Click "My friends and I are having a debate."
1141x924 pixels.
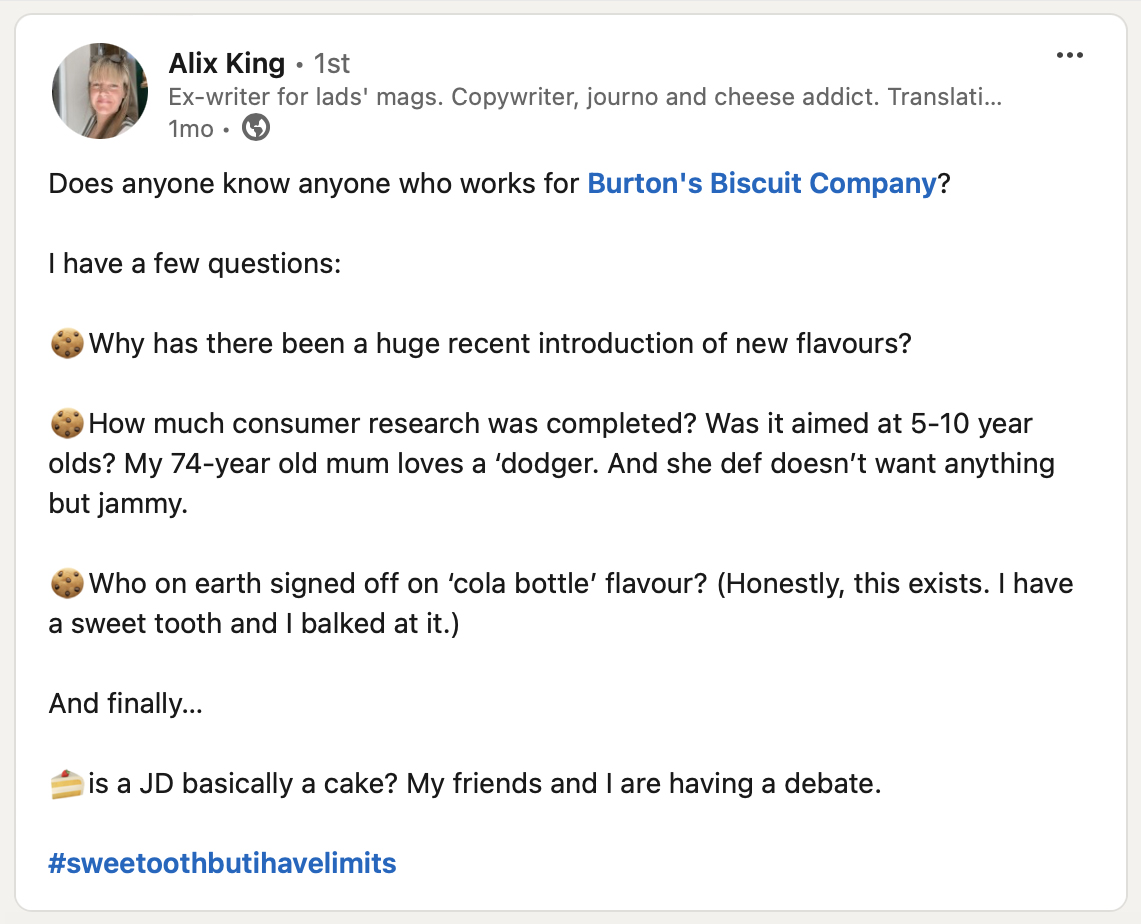pos(645,784)
